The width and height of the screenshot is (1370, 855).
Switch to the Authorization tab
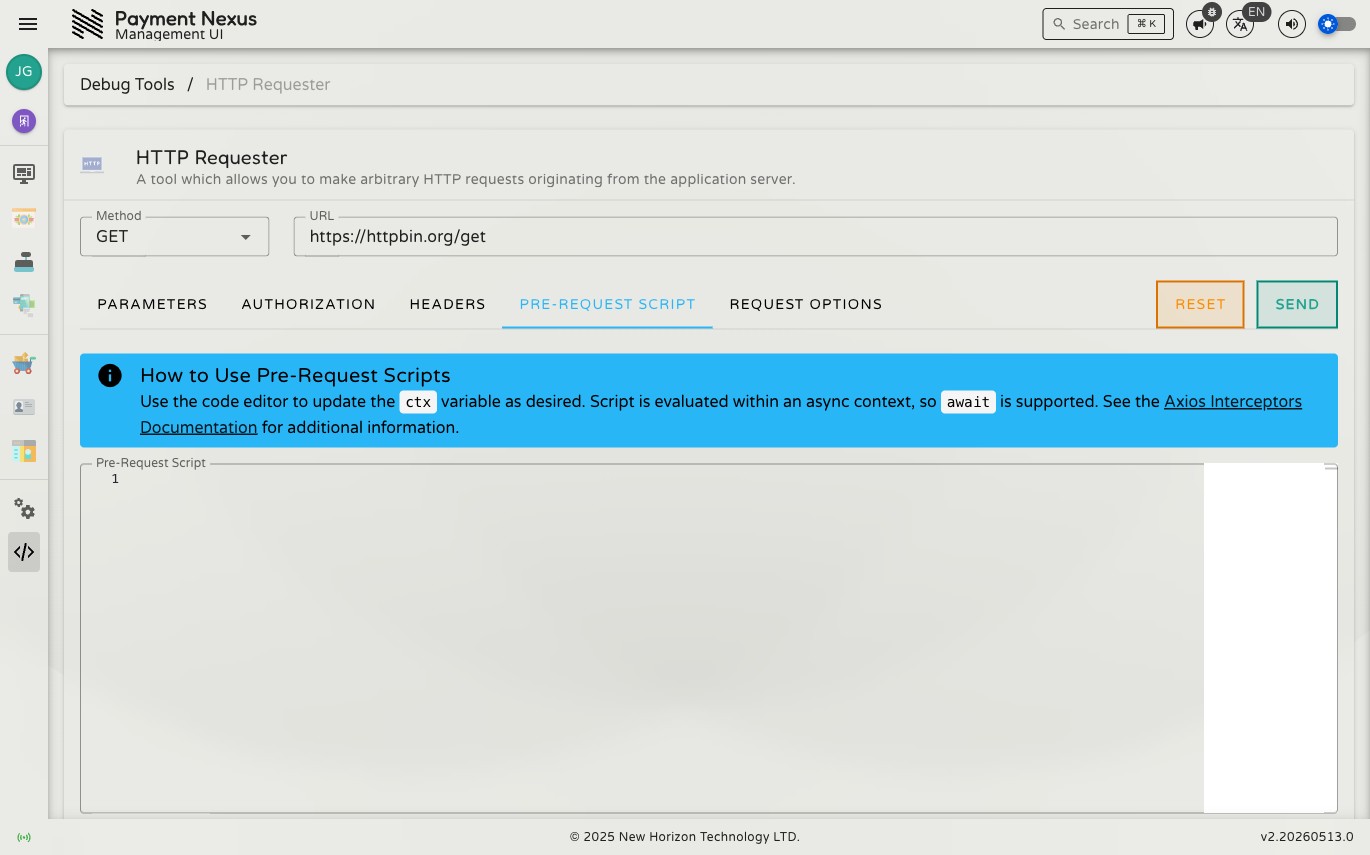click(x=308, y=304)
